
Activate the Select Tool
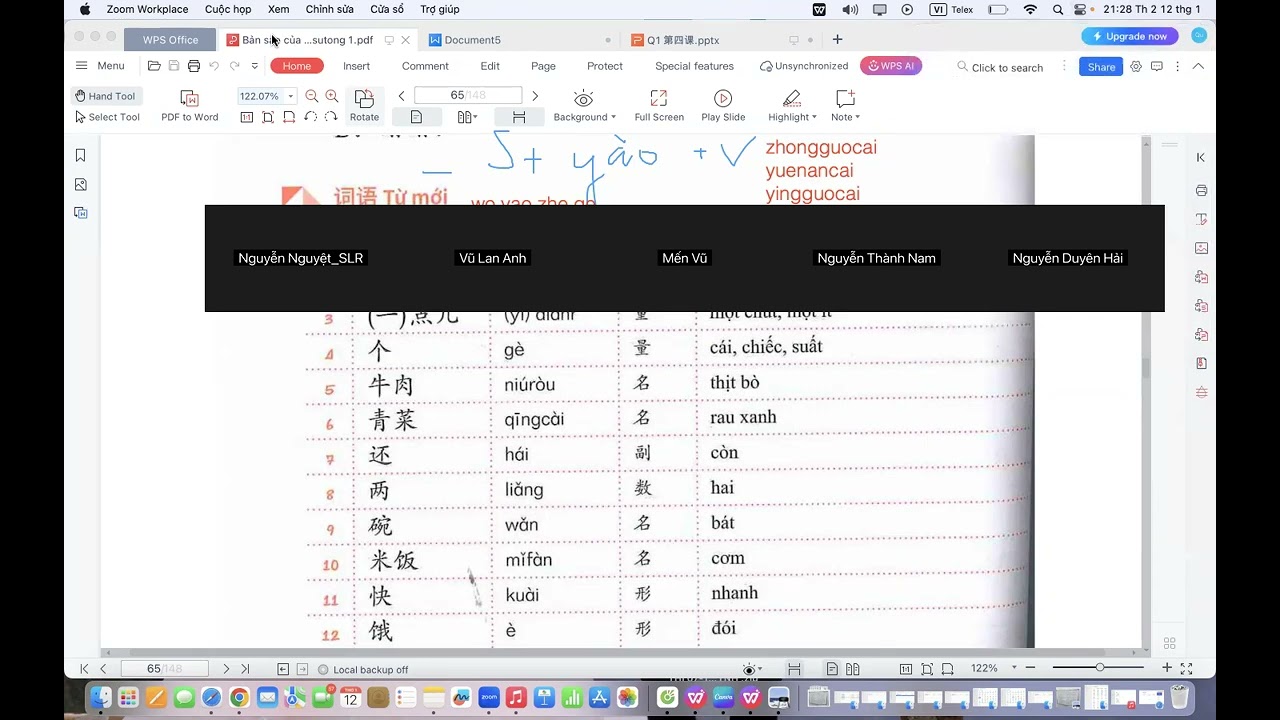tap(107, 117)
